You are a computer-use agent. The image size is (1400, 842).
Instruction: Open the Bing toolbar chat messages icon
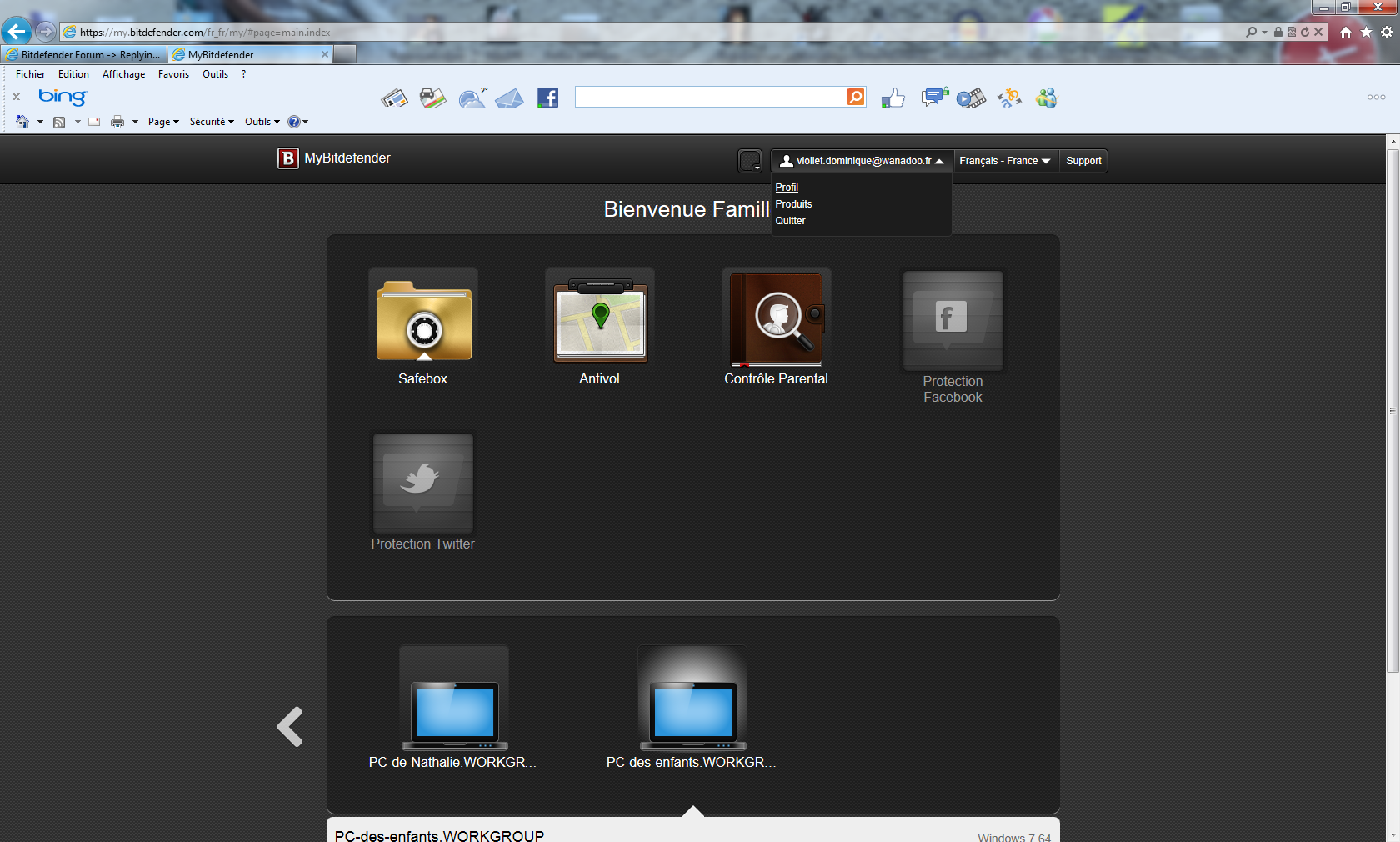click(x=934, y=98)
